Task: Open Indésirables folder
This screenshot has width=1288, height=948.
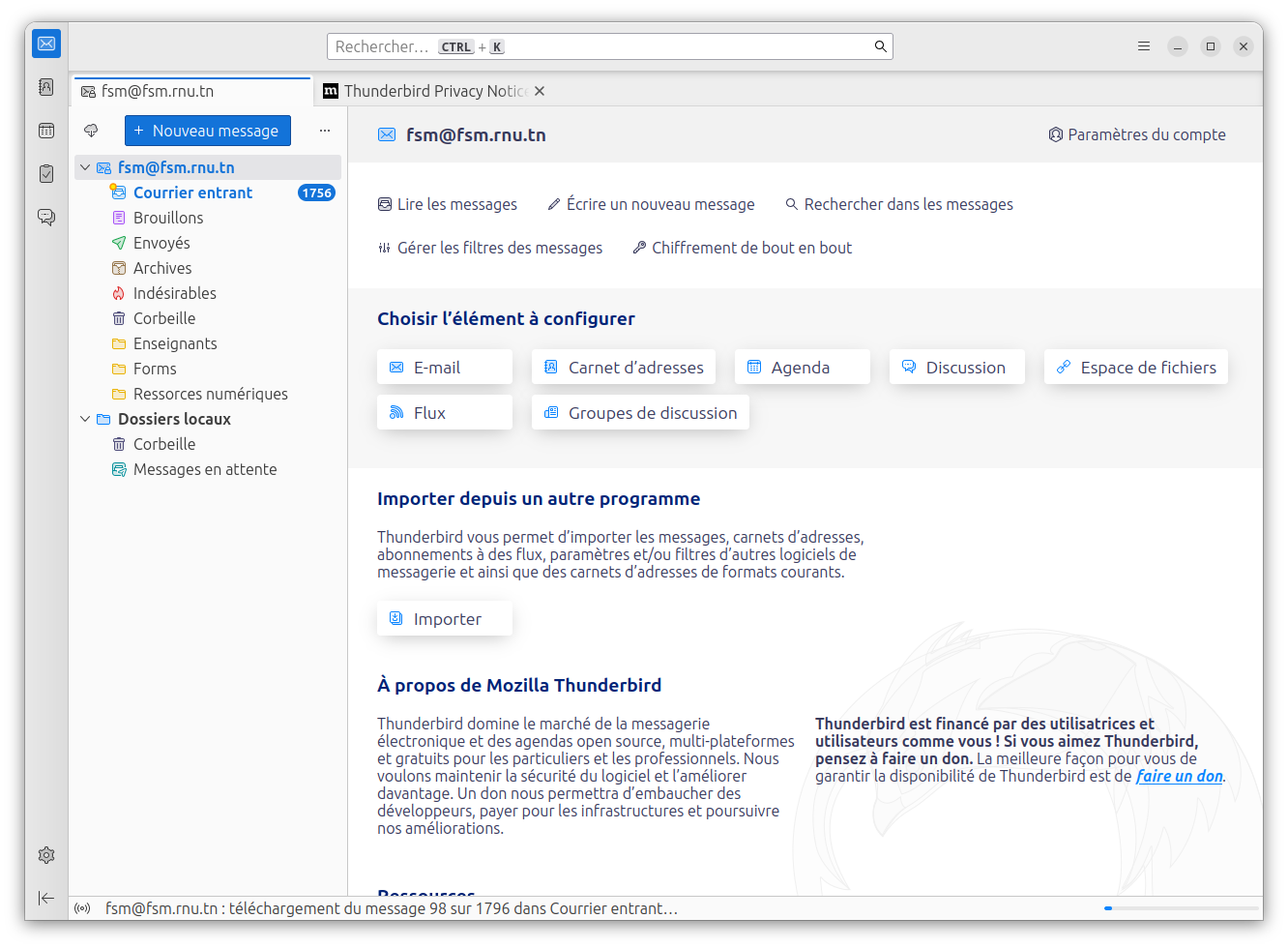Action: coord(208,293)
